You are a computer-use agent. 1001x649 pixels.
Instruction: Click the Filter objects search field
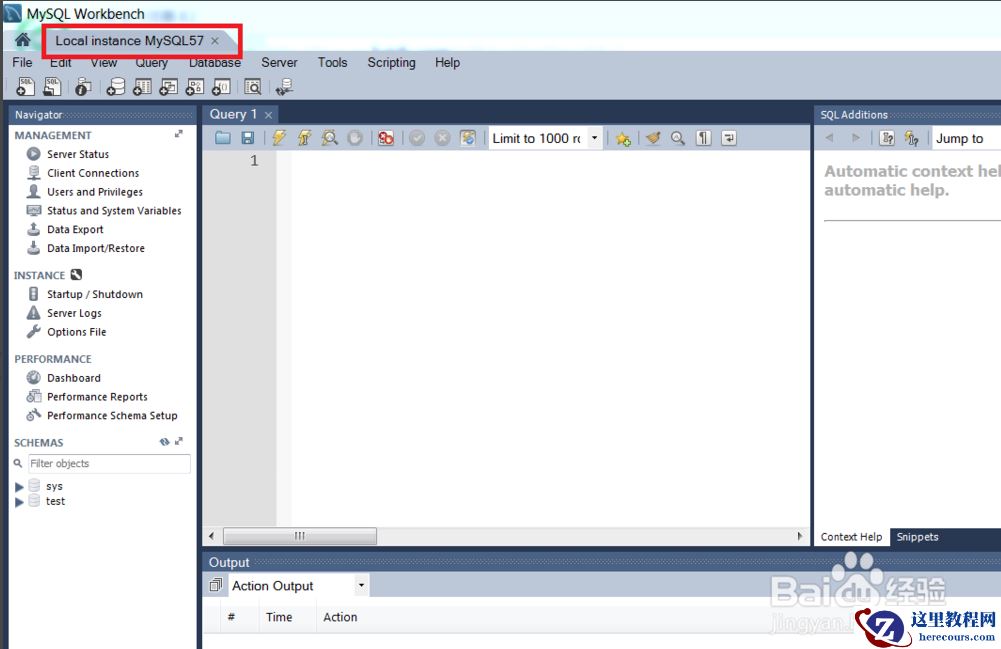click(109, 463)
